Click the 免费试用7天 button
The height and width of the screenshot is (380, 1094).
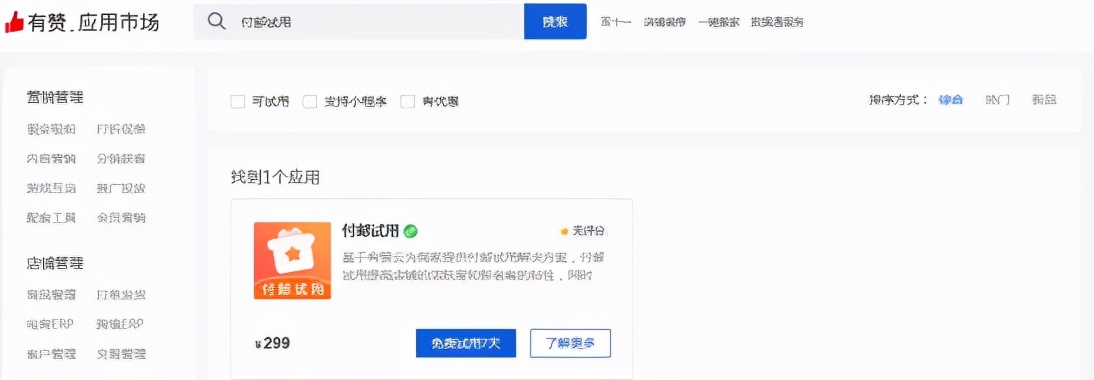tap(466, 343)
